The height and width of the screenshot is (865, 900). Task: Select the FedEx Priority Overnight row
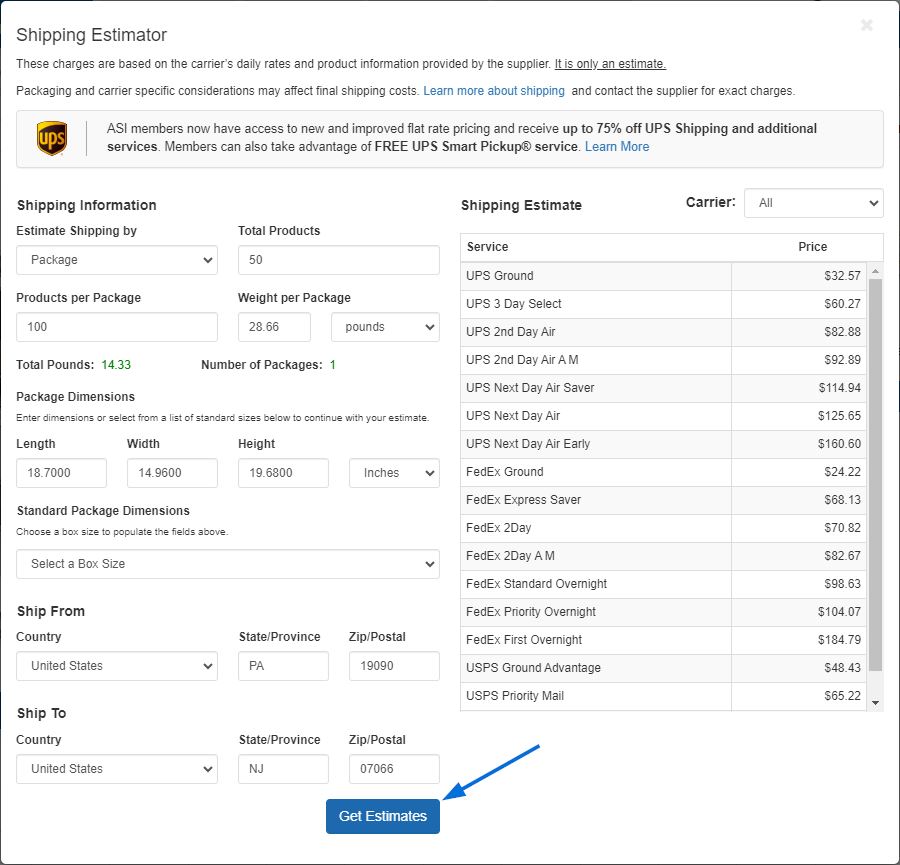pyautogui.click(x=663, y=613)
